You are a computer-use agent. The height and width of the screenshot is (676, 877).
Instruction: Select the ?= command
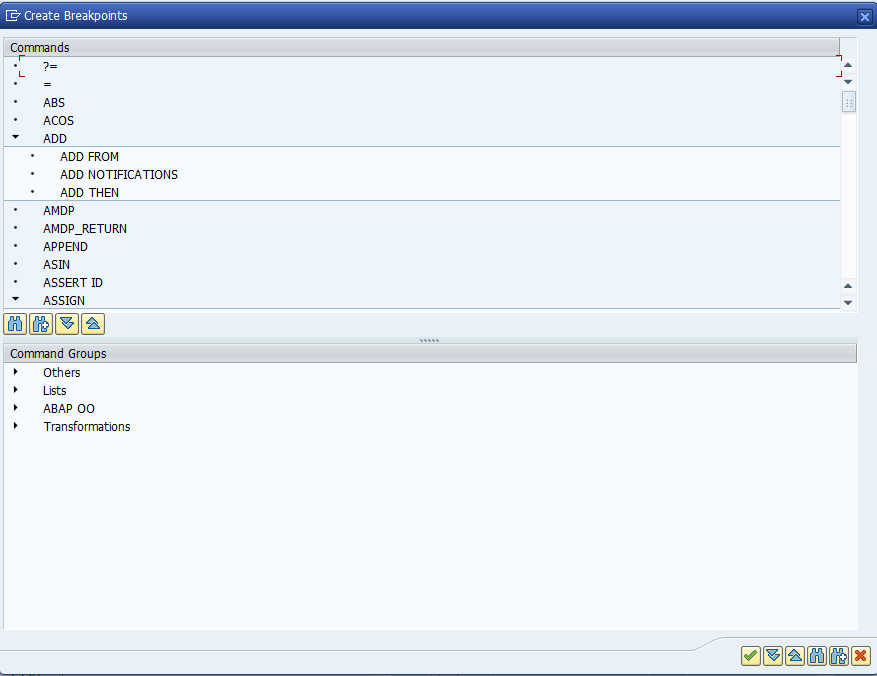click(x=50, y=66)
